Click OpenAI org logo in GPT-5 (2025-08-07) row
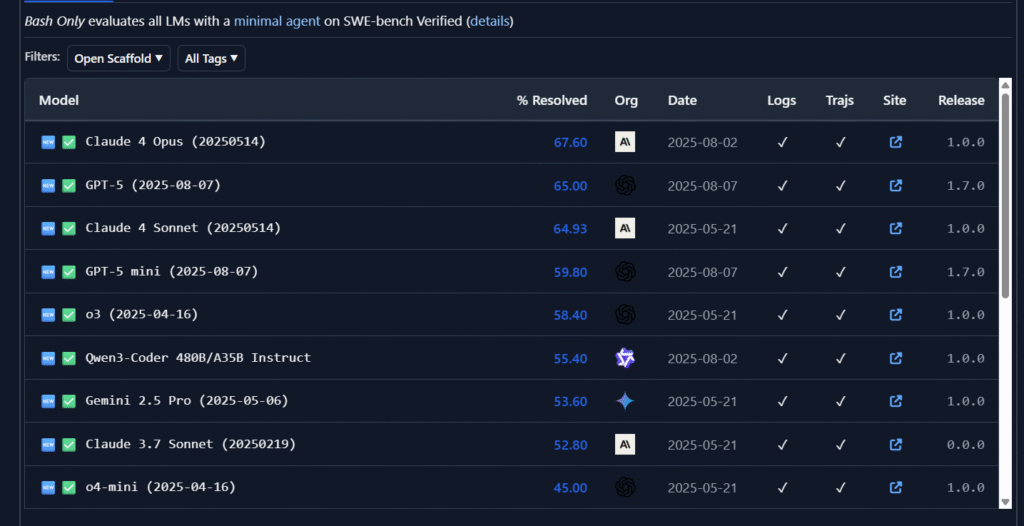Viewport: 1024px width, 526px height. point(625,186)
